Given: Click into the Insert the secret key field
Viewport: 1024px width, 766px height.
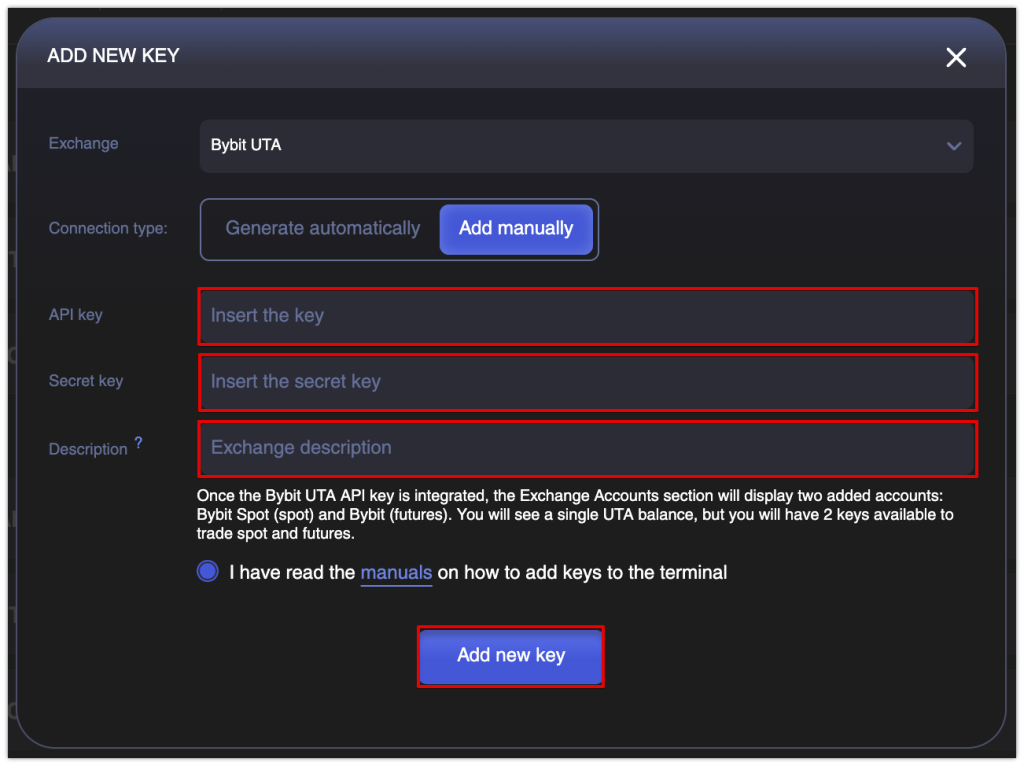Looking at the screenshot, I should coord(587,382).
